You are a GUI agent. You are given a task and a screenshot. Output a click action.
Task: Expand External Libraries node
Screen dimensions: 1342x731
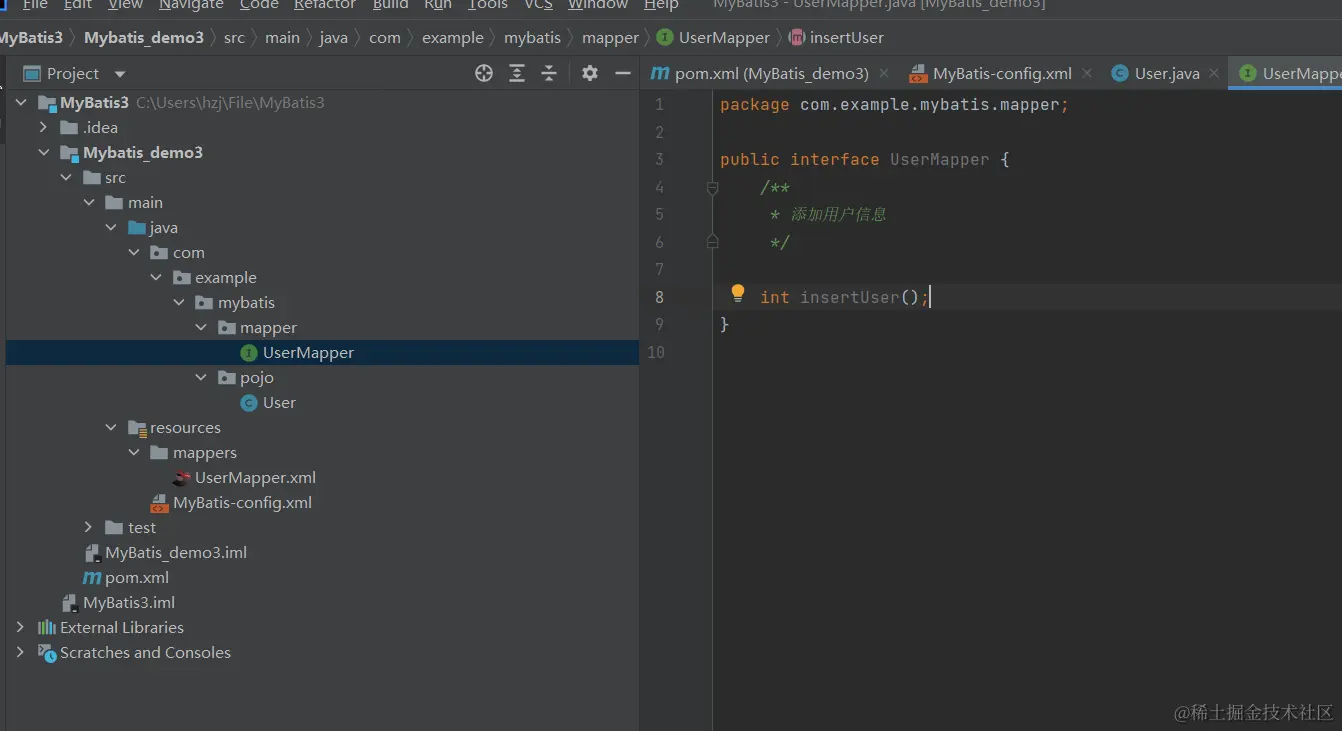[20, 627]
